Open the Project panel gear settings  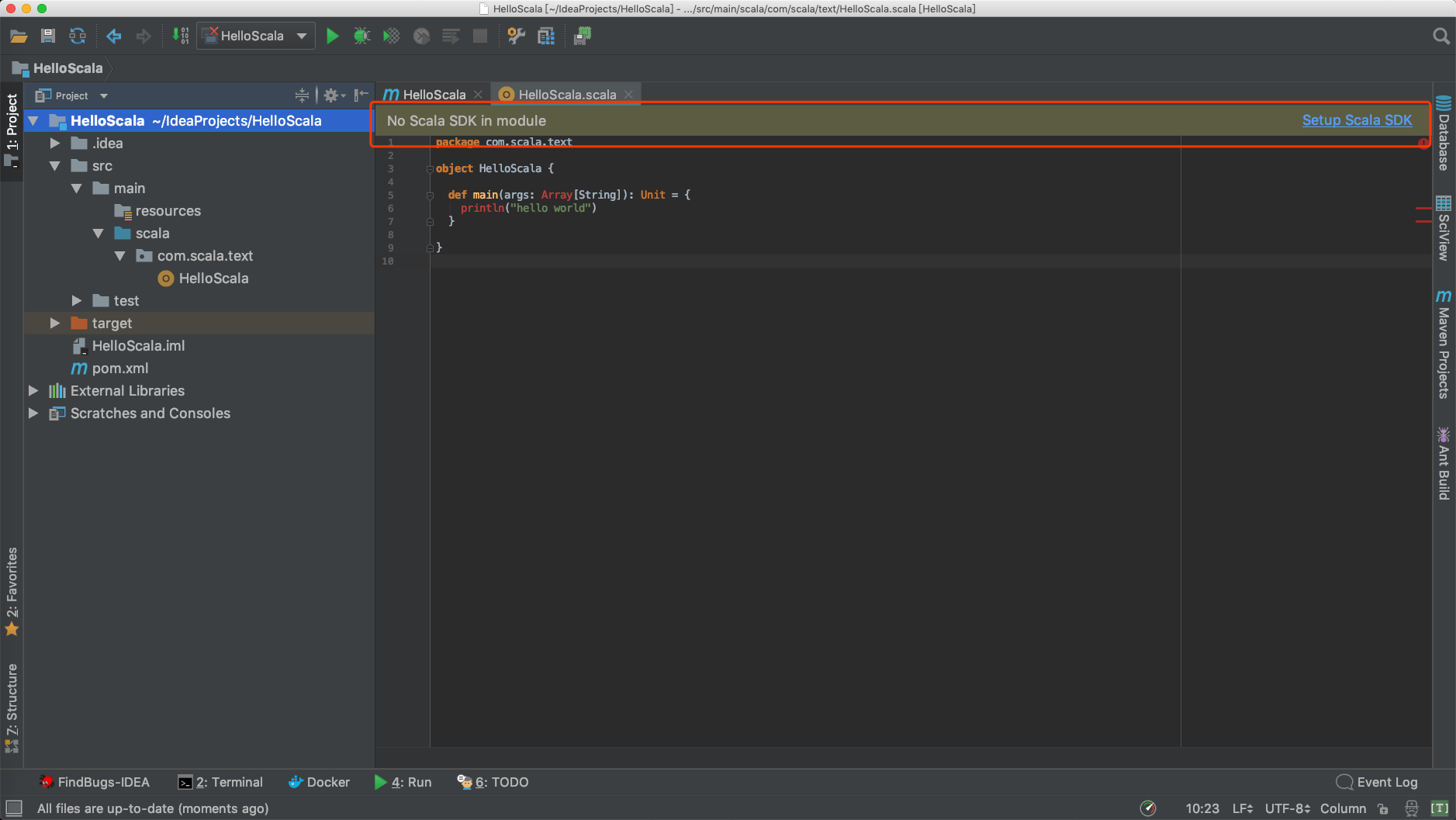click(334, 95)
